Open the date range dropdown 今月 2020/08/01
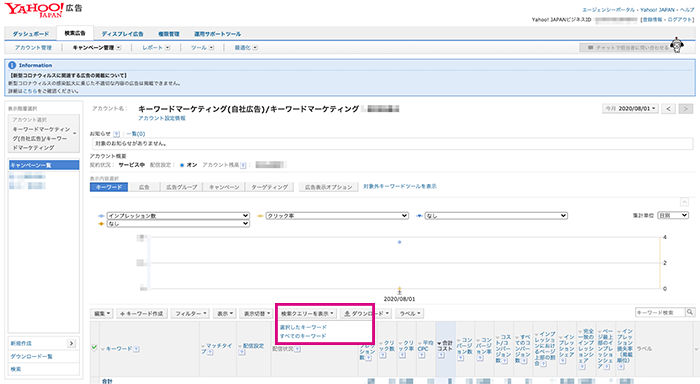 630,109
